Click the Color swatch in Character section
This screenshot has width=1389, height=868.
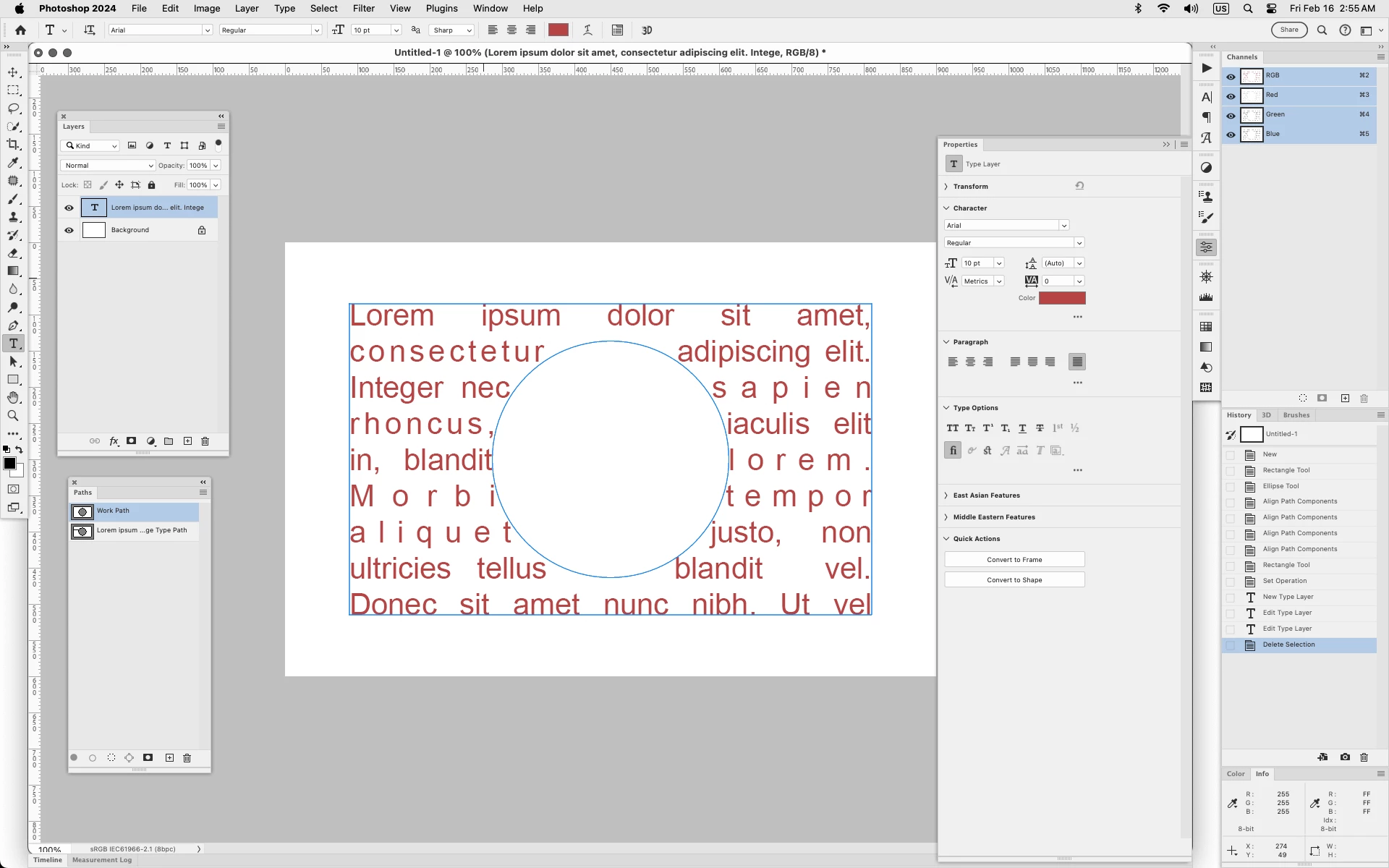1061,298
